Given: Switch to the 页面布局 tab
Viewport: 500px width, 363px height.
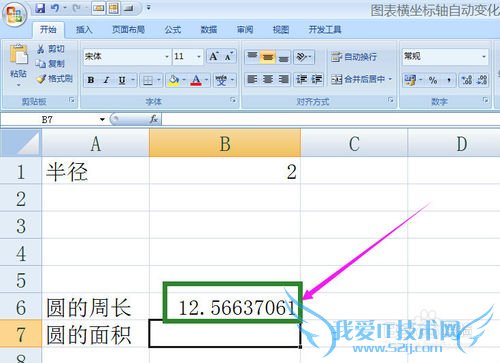Looking at the screenshot, I should pos(128,30).
